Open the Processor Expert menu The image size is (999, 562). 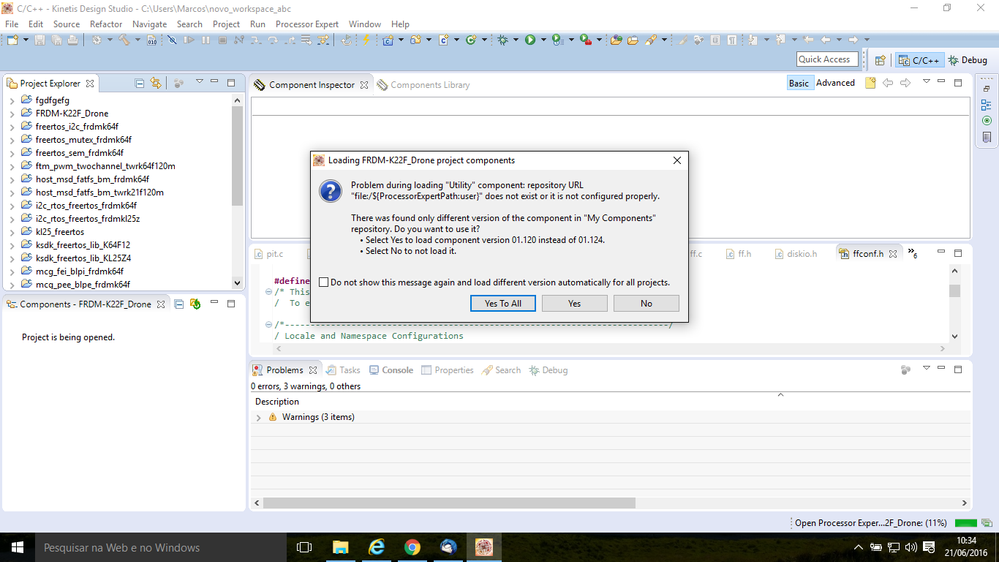307,24
